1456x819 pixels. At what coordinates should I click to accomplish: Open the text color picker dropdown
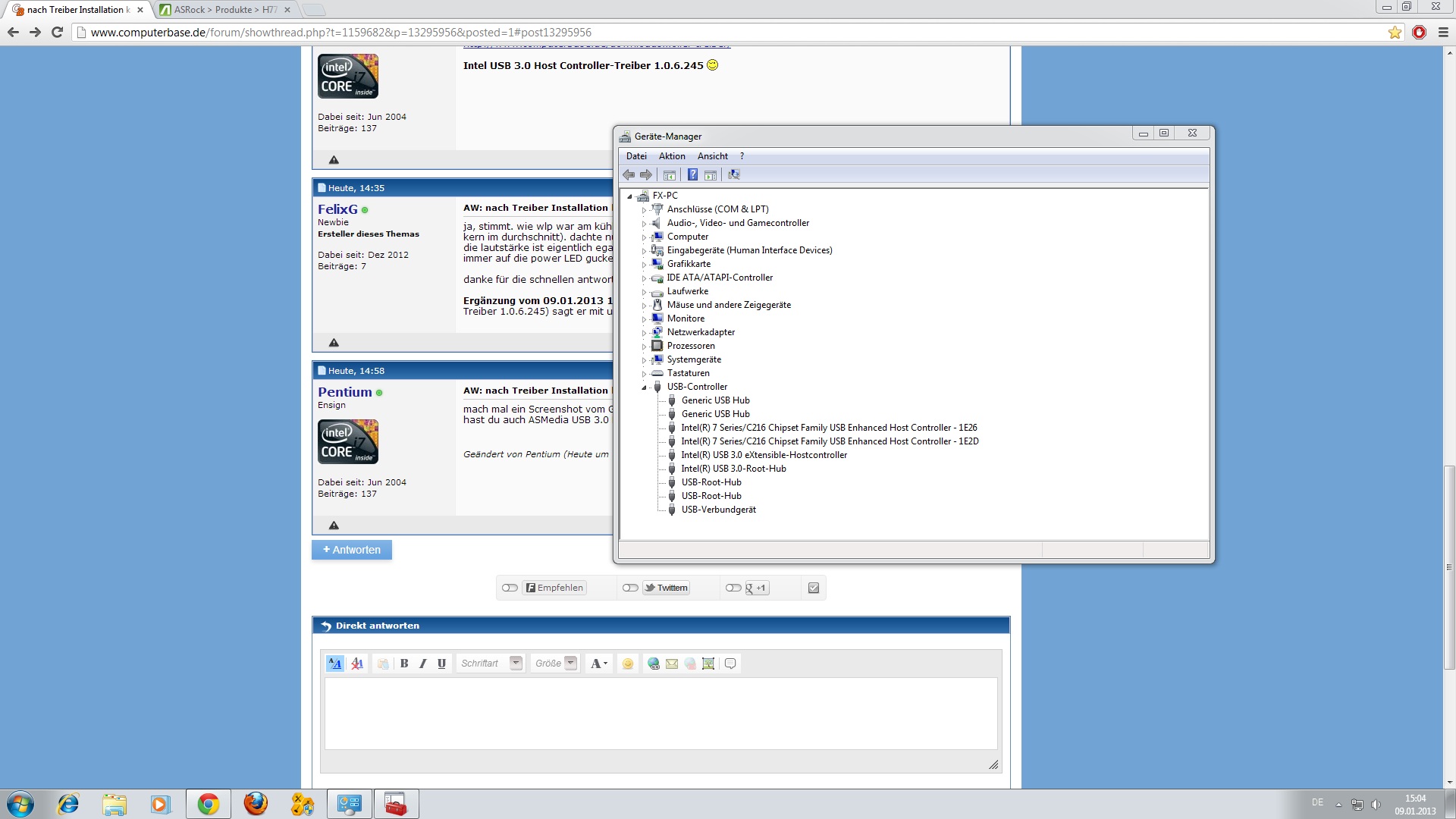(x=599, y=664)
